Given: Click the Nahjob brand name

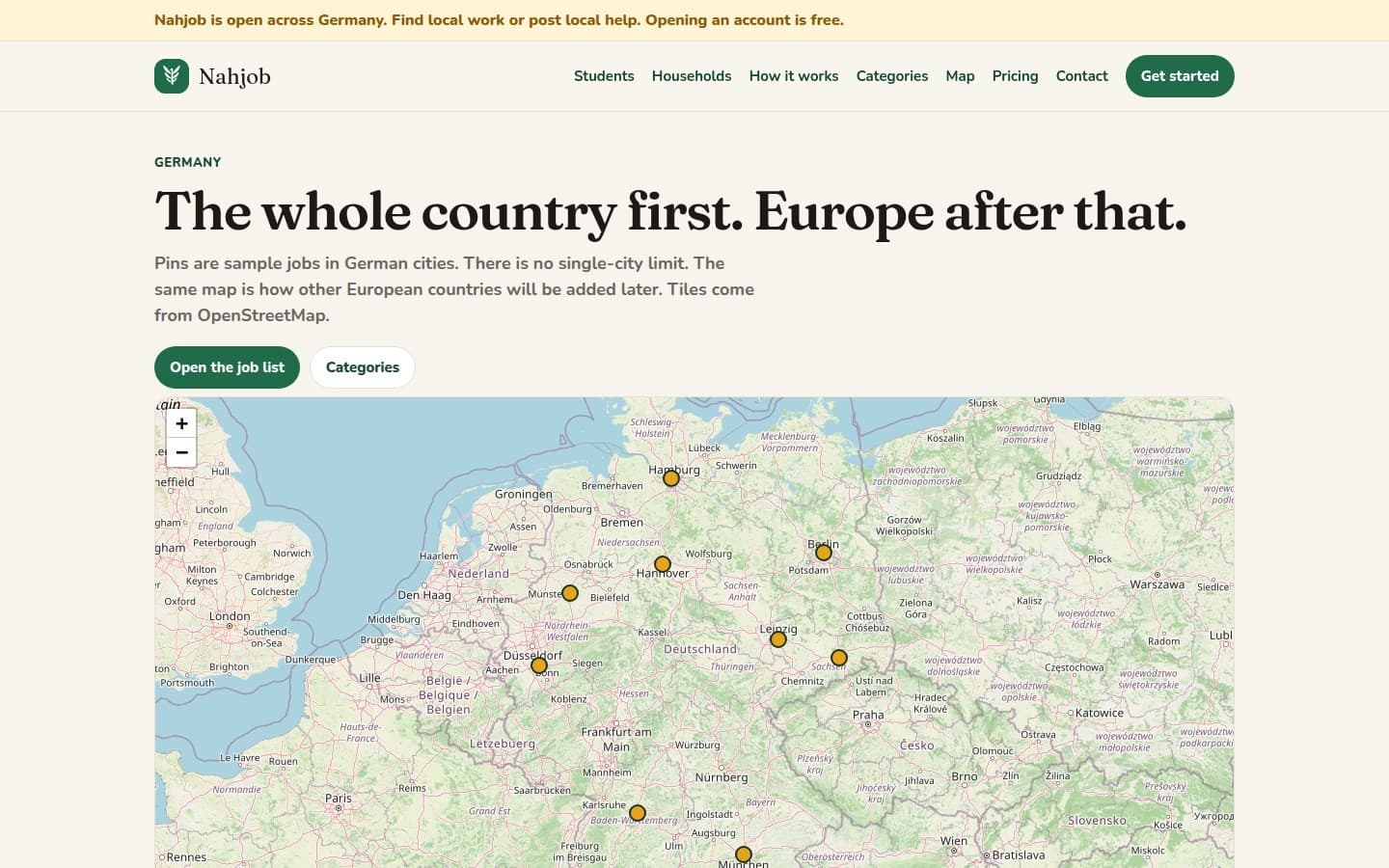Looking at the screenshot, I should [x=234, y=76].
